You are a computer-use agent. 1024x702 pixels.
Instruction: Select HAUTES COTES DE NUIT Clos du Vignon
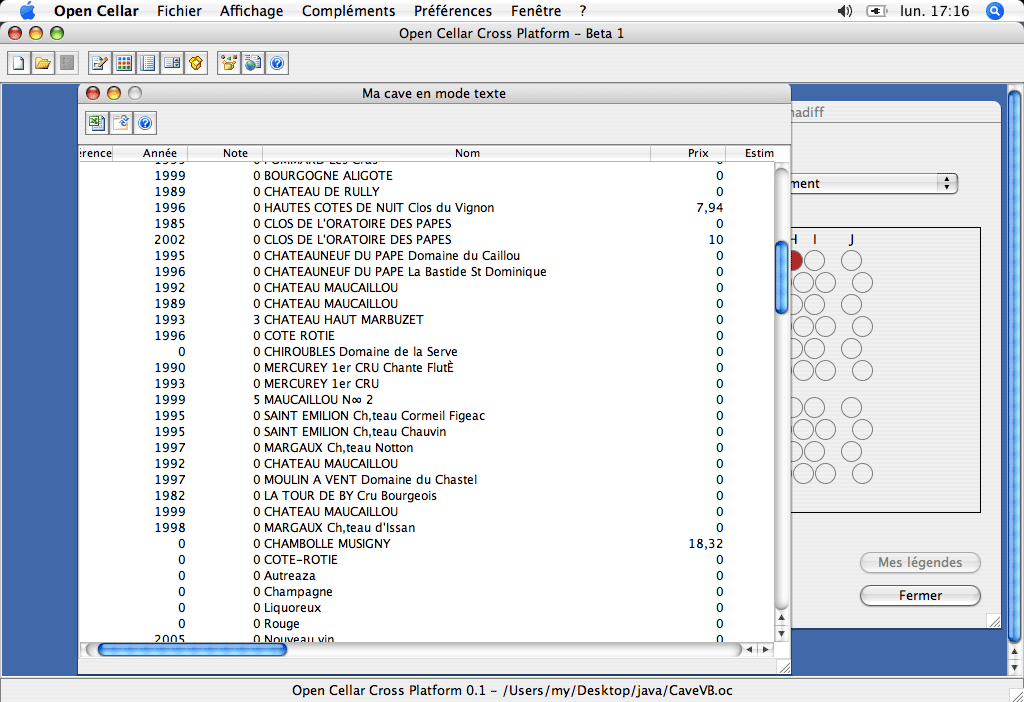click(x=426, y=208)
